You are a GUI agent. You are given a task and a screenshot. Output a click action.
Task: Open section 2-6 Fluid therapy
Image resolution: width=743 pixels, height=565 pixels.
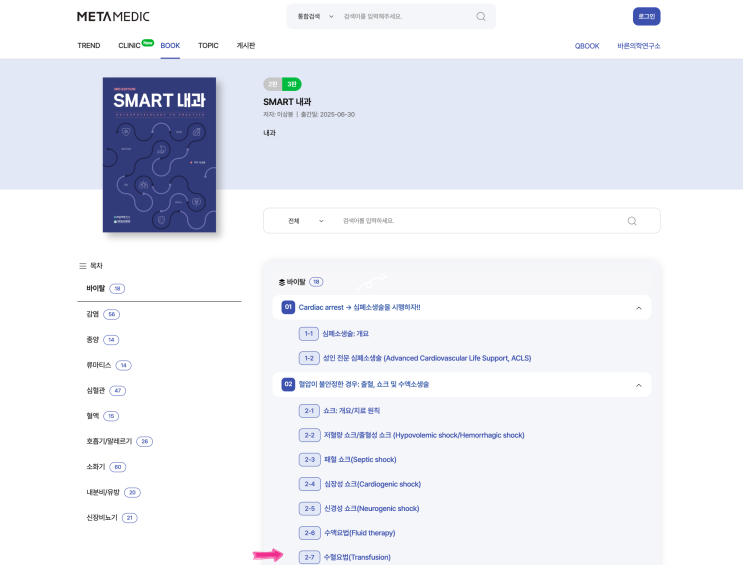(x=347, y=533)
